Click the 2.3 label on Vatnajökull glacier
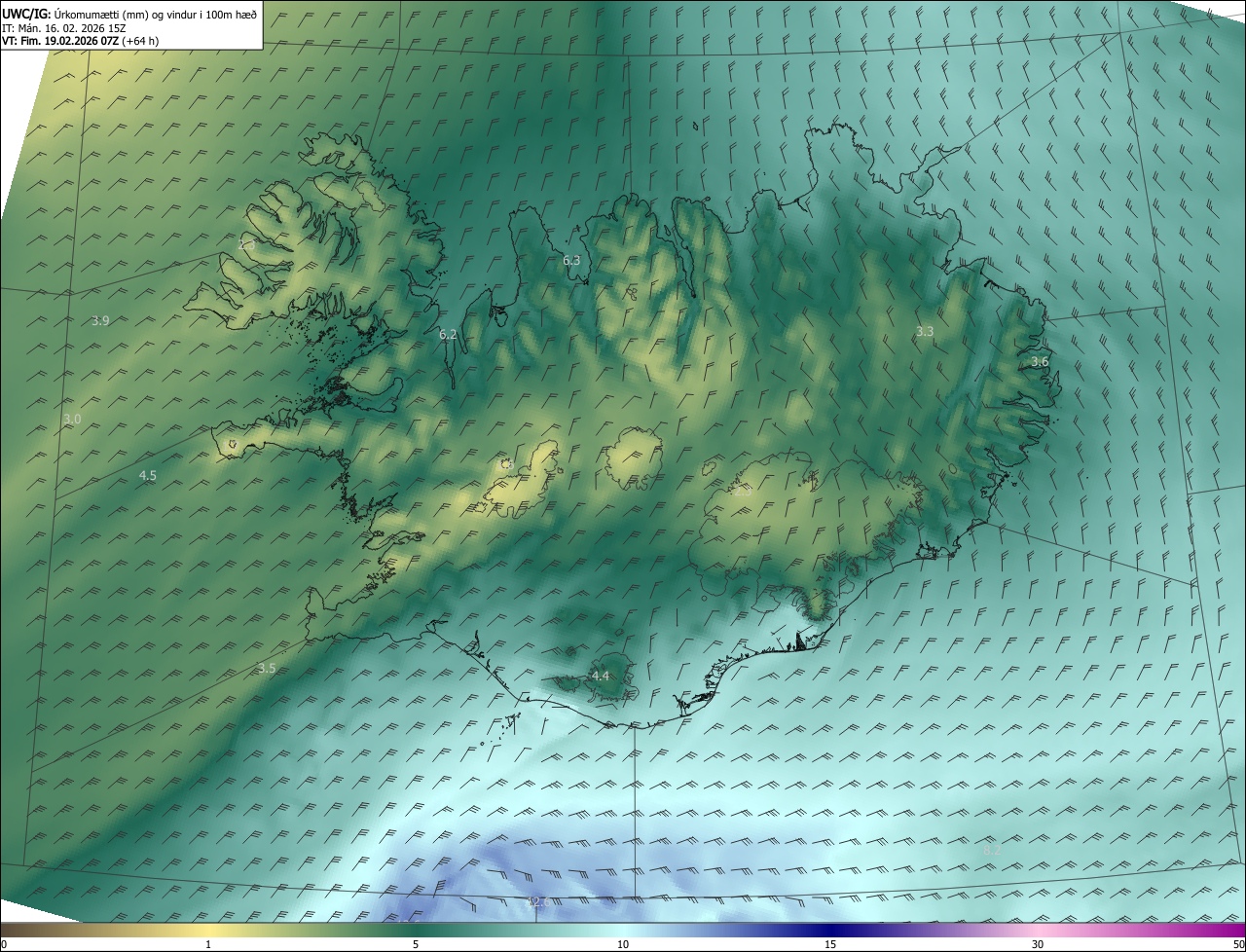Viewport: 1246px width, 952px height. click(743, 492)
